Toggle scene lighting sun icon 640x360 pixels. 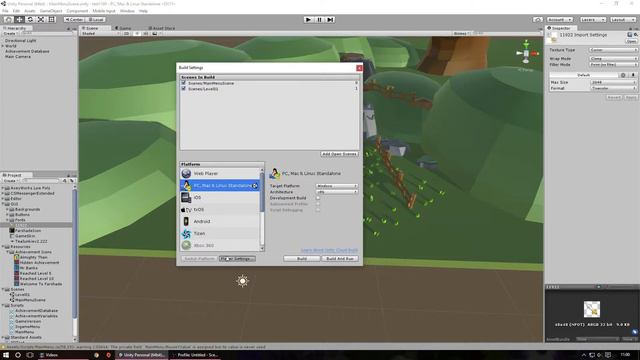137,33
